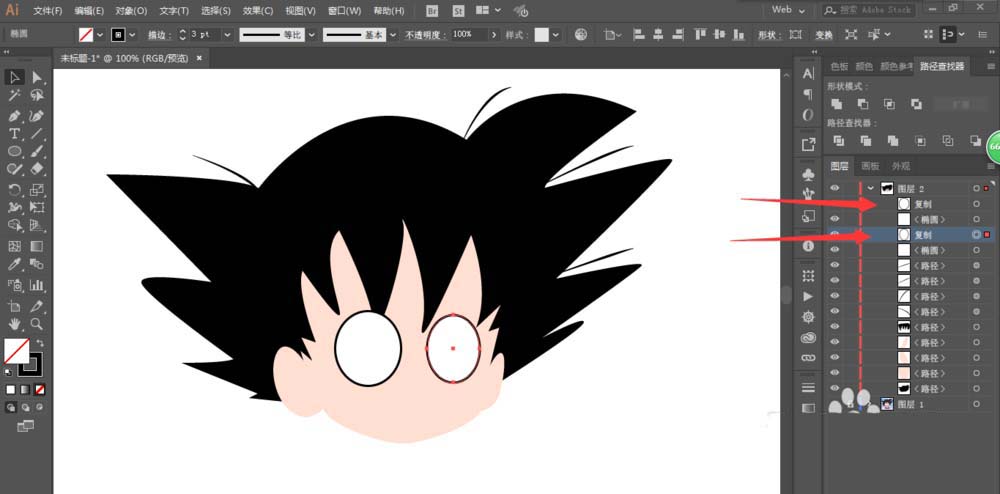
Task: Select the Type tool
Action: [x=15, y=134]
